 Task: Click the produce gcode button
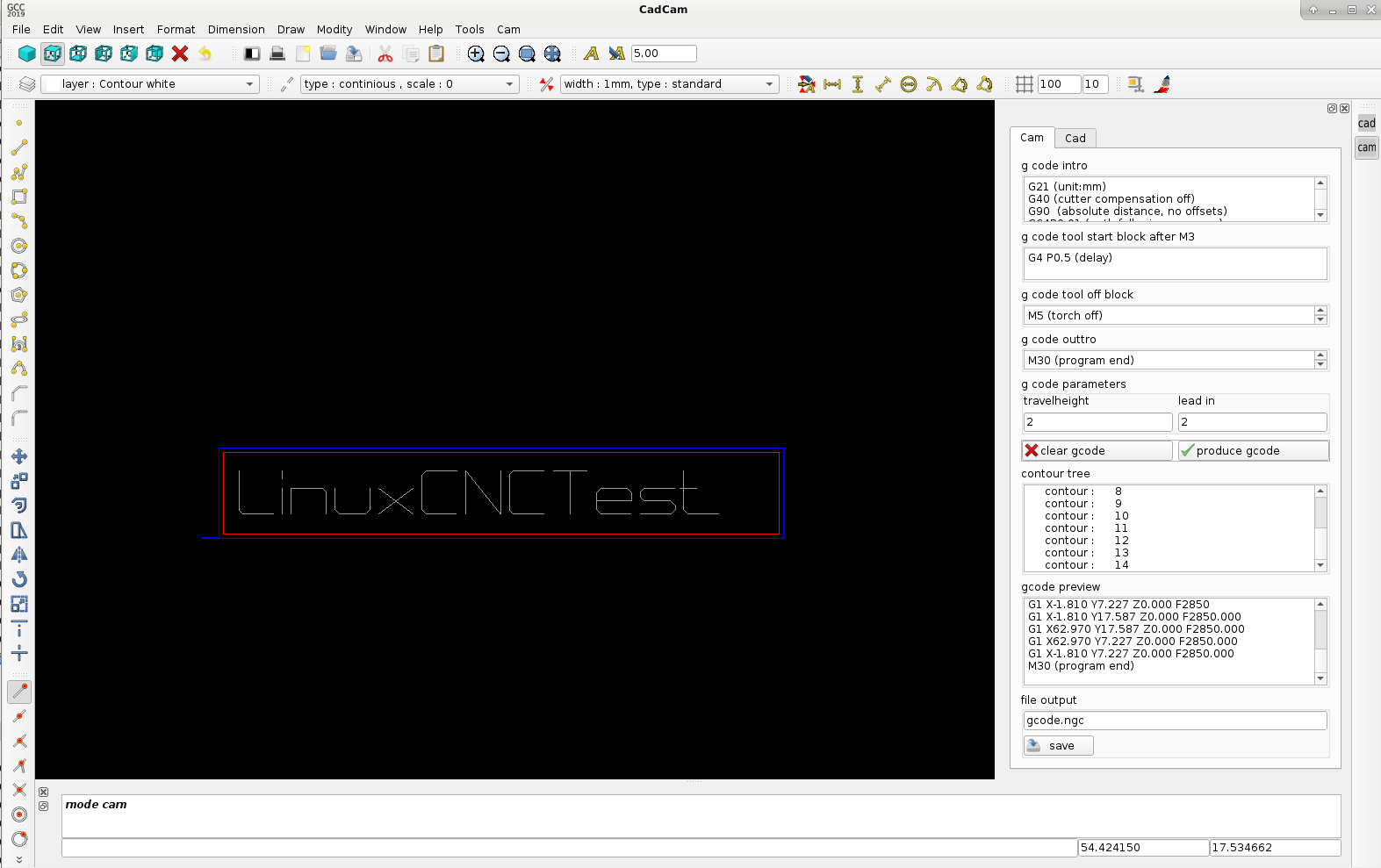click(1254, 450)
